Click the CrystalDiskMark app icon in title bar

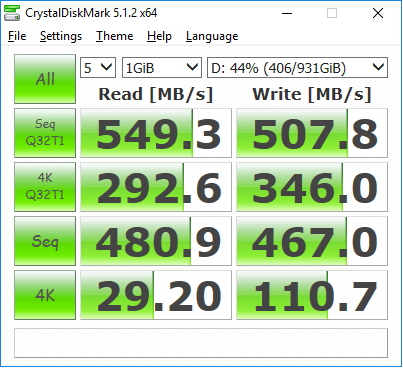[12, 13]
